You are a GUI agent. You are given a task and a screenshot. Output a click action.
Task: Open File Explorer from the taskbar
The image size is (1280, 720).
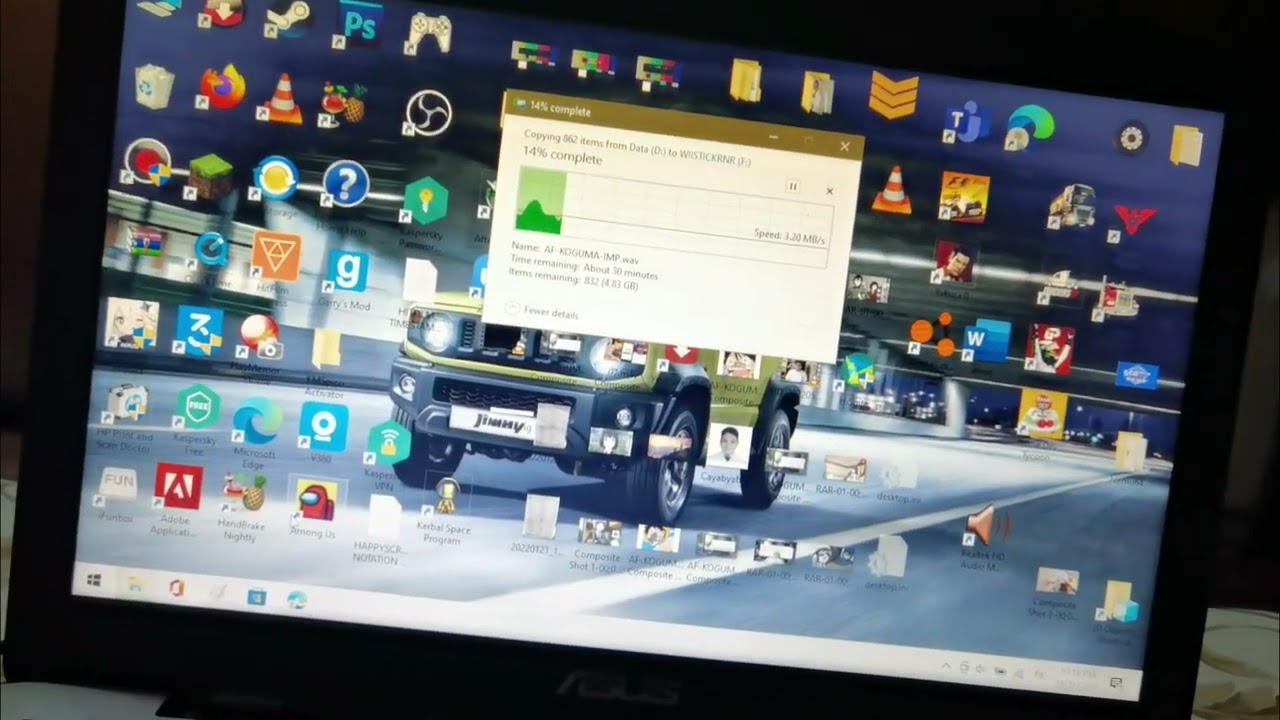(134, 584)
